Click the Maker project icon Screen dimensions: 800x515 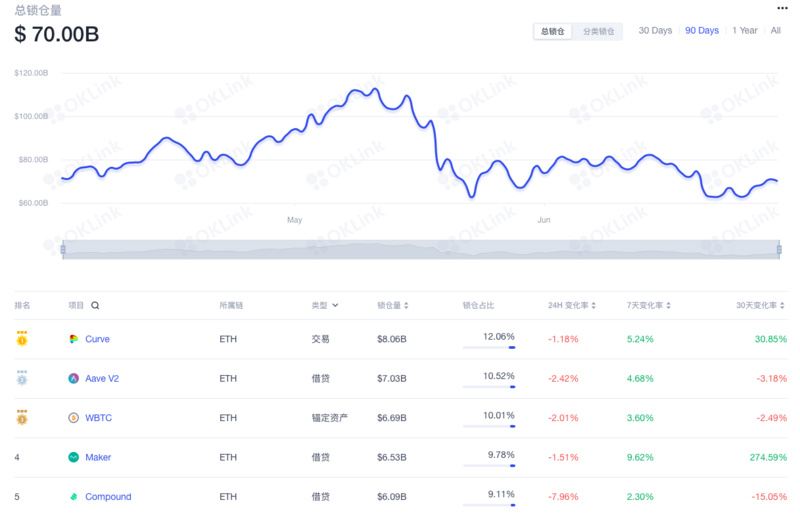pos(73,457)
